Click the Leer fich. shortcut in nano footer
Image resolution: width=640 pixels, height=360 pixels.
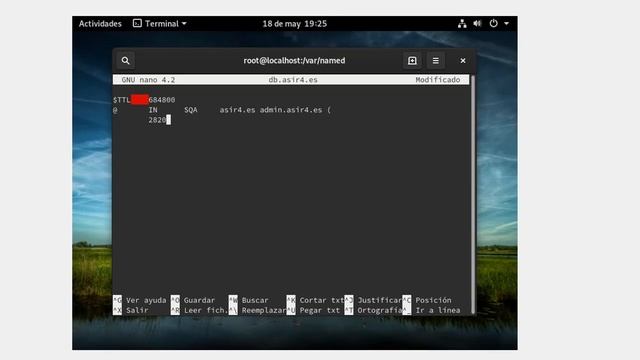pyautogui.click(x=199, y=311)
